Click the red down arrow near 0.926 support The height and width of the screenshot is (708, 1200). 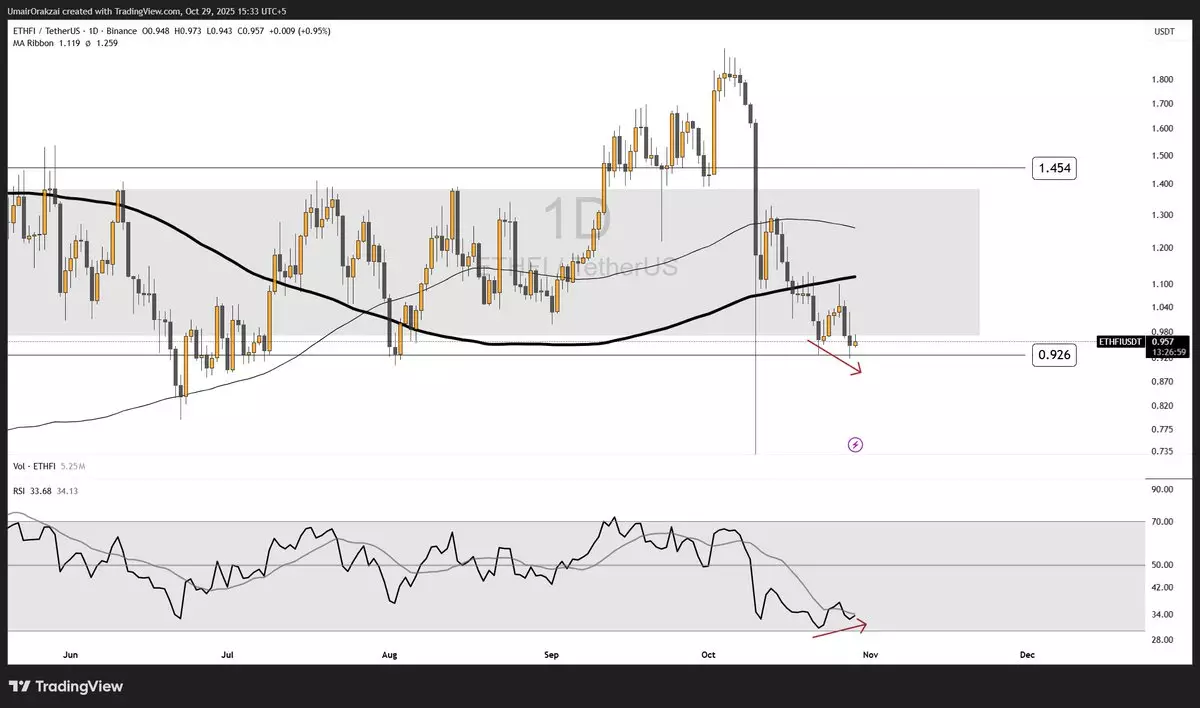click(836, 357)
